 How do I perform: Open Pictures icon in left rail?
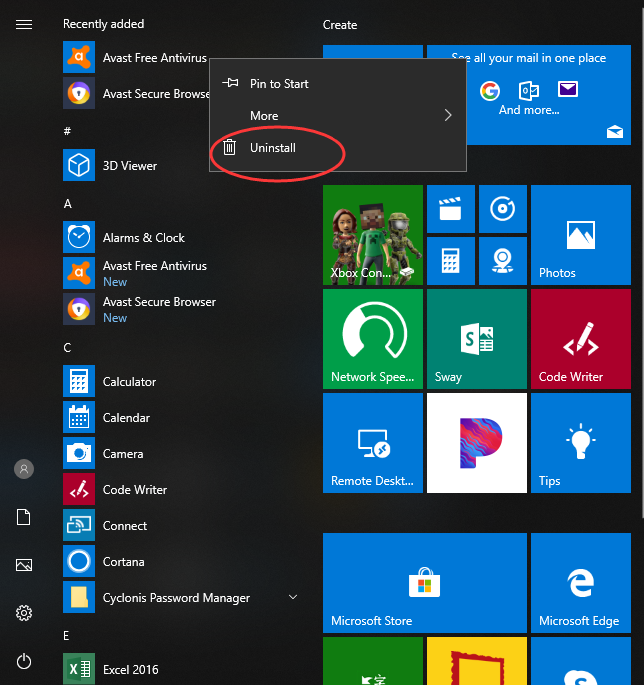[24, 565]
